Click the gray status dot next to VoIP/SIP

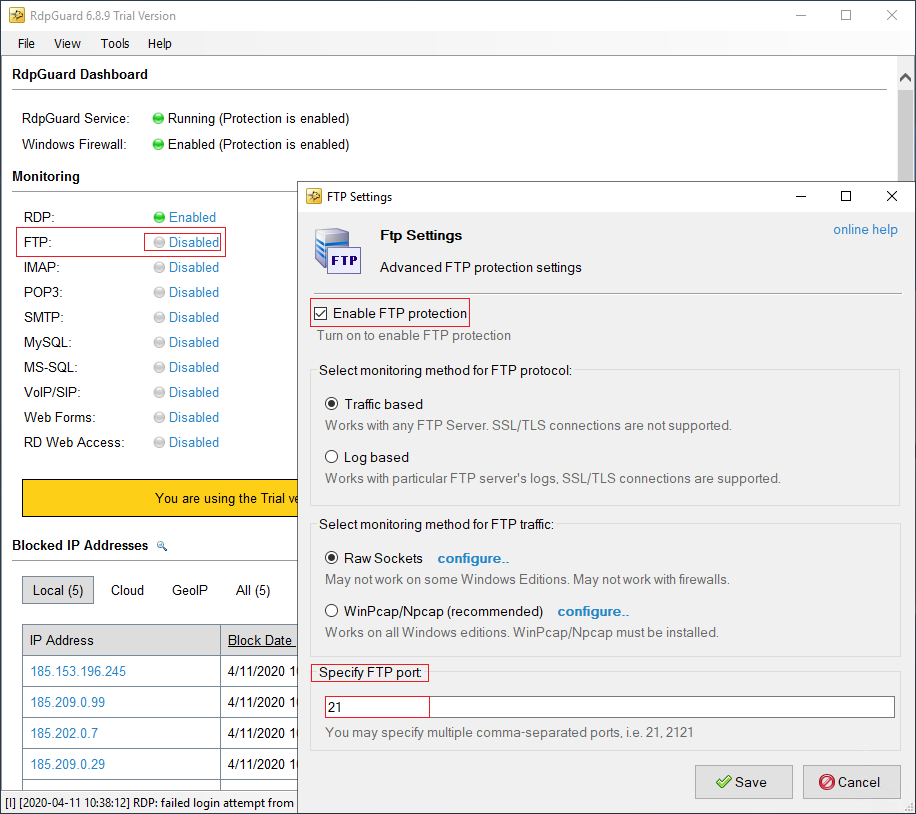click(x=159, y=393)
